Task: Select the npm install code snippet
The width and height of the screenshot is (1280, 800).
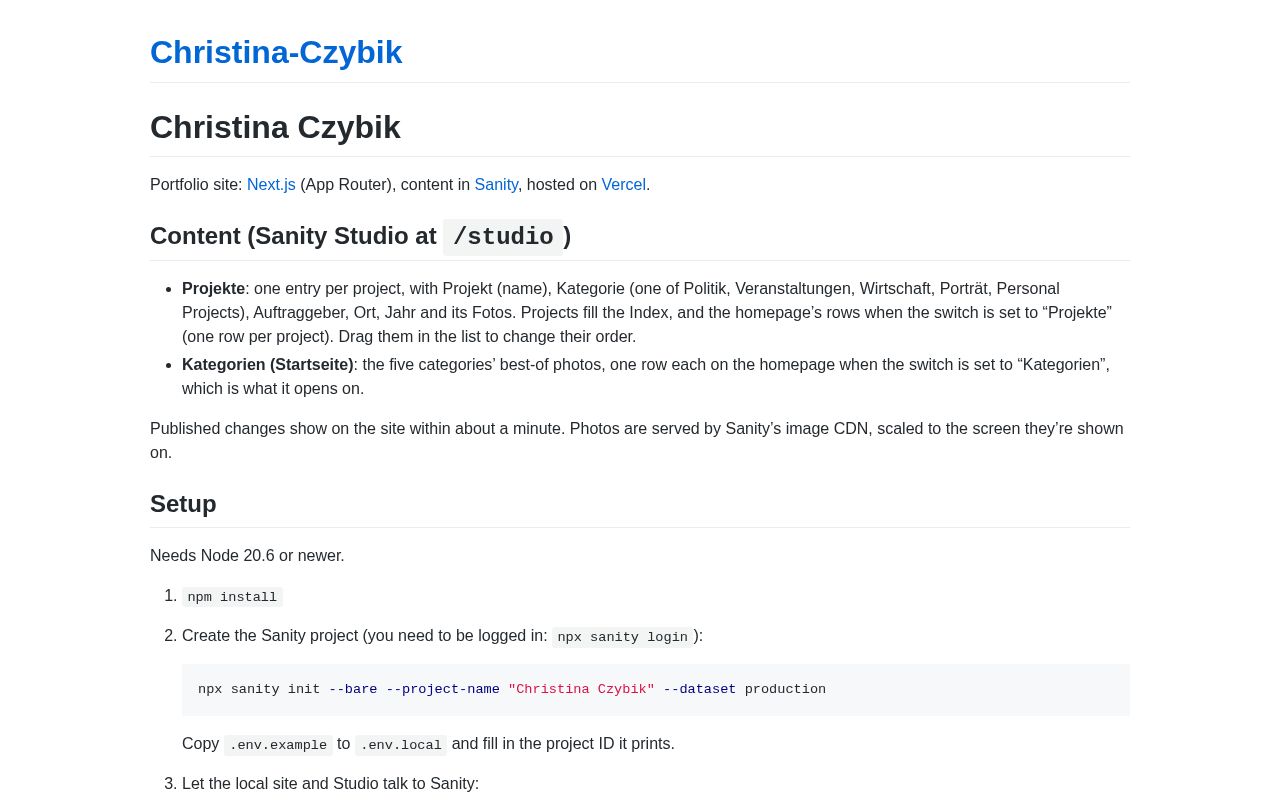Action: pyautogui.click(x=232, y=597)
